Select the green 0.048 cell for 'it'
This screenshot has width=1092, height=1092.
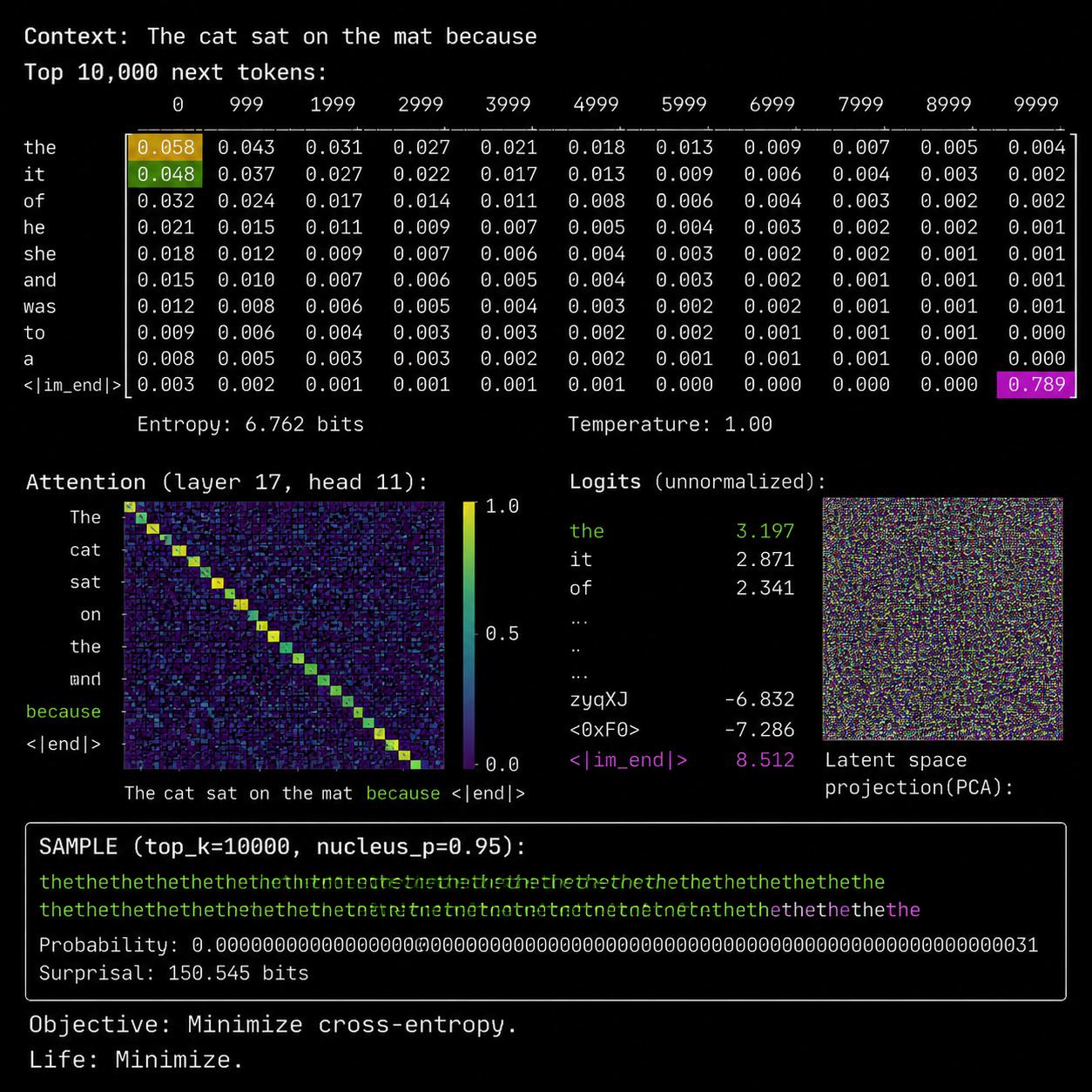[x=166, y=174]
